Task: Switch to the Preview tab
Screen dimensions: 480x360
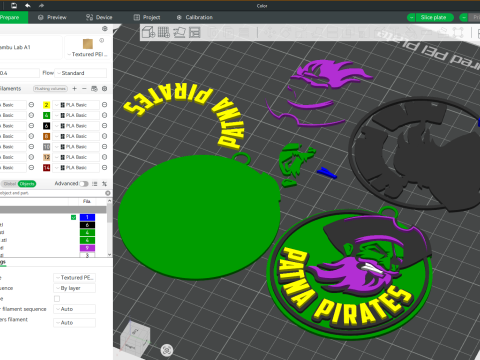Action: 52,17
